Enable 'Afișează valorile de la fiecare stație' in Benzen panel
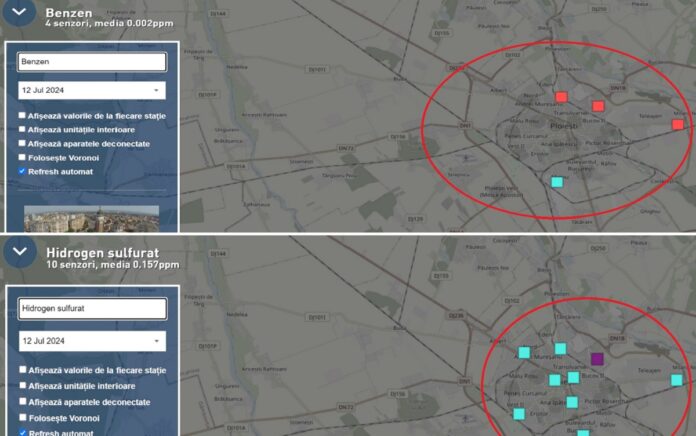Viewport: 696px width, 436px height. pos(22,115)
